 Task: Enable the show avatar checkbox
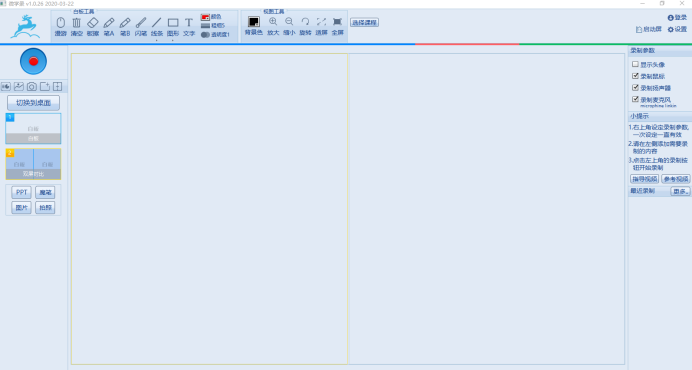coord(635,64)
